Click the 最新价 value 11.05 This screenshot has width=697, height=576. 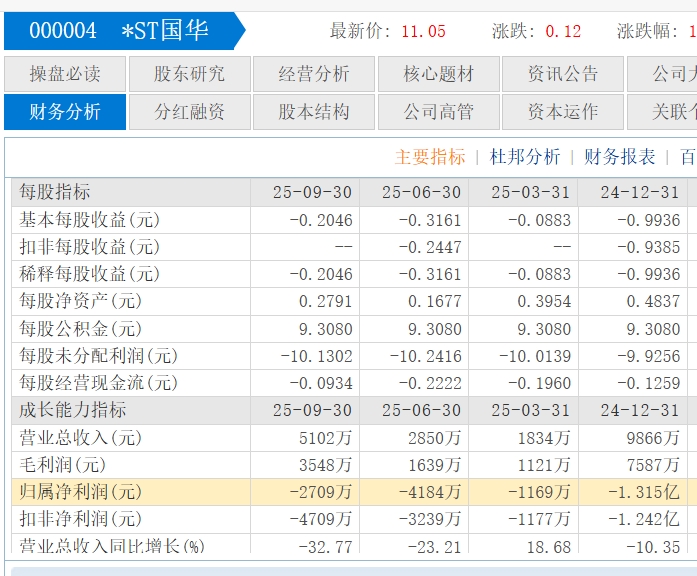(x=423, y=32)
